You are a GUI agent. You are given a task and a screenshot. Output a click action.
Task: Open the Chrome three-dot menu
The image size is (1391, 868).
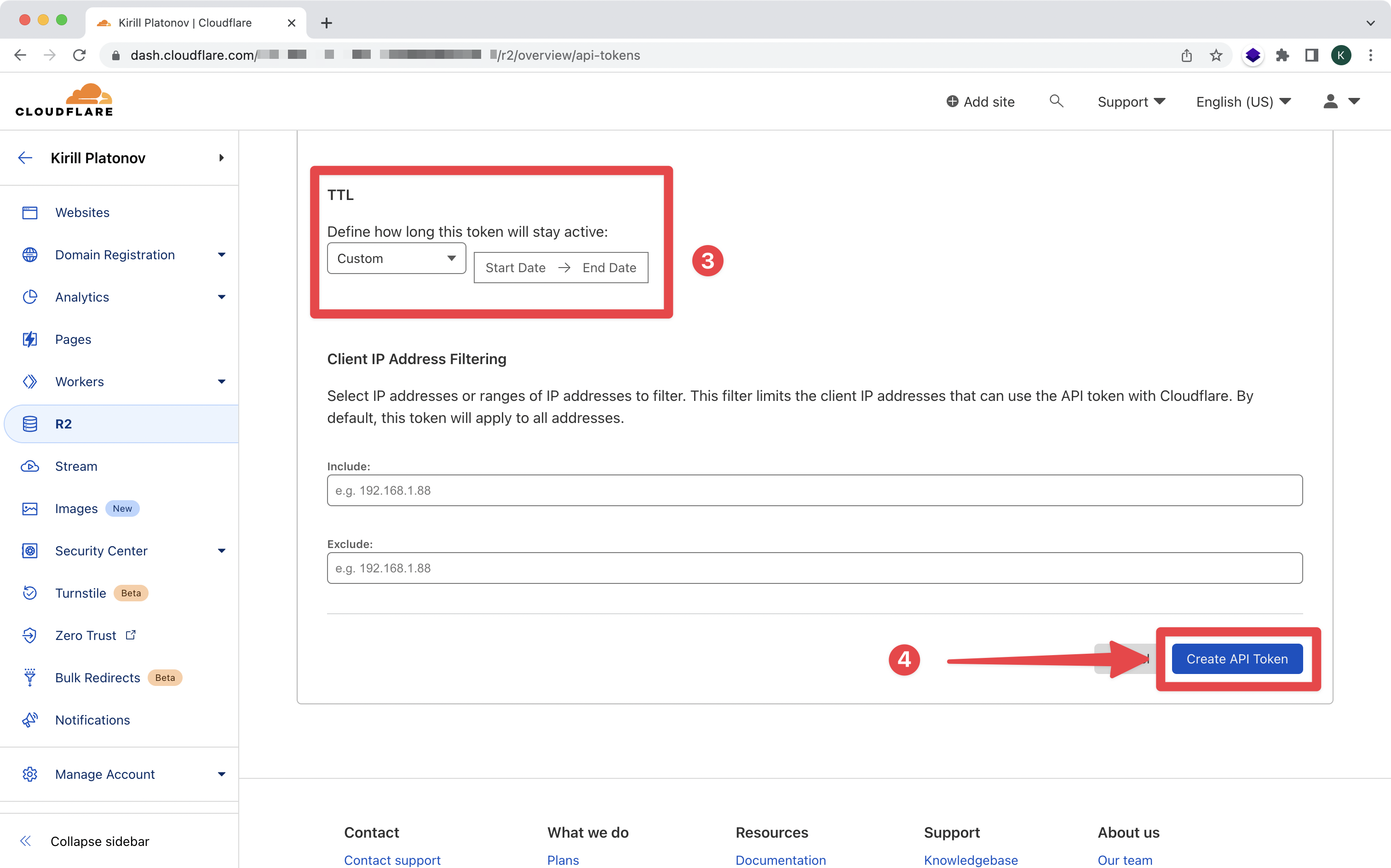1371,55
